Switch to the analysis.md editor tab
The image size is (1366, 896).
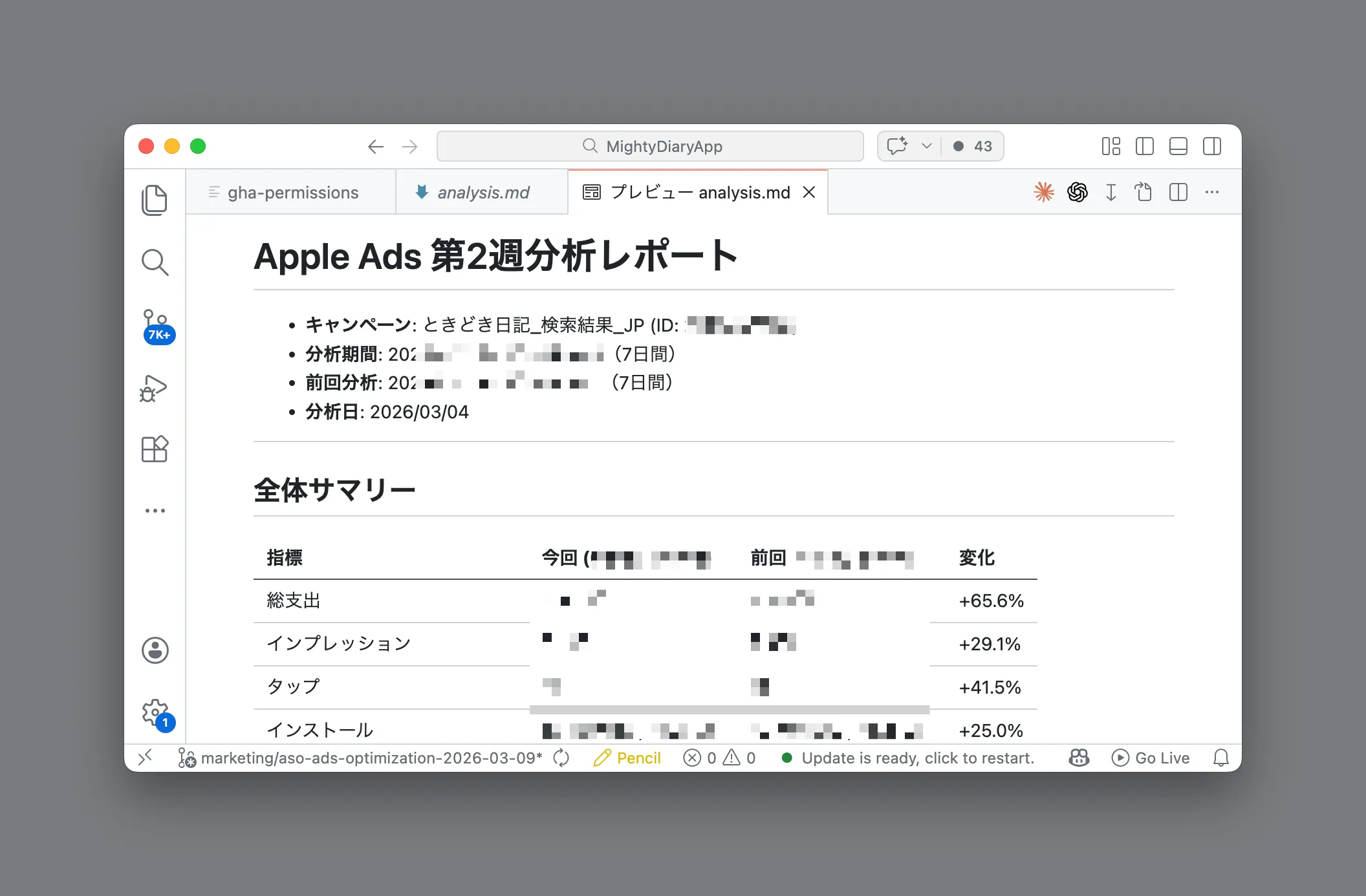(483, 192)
